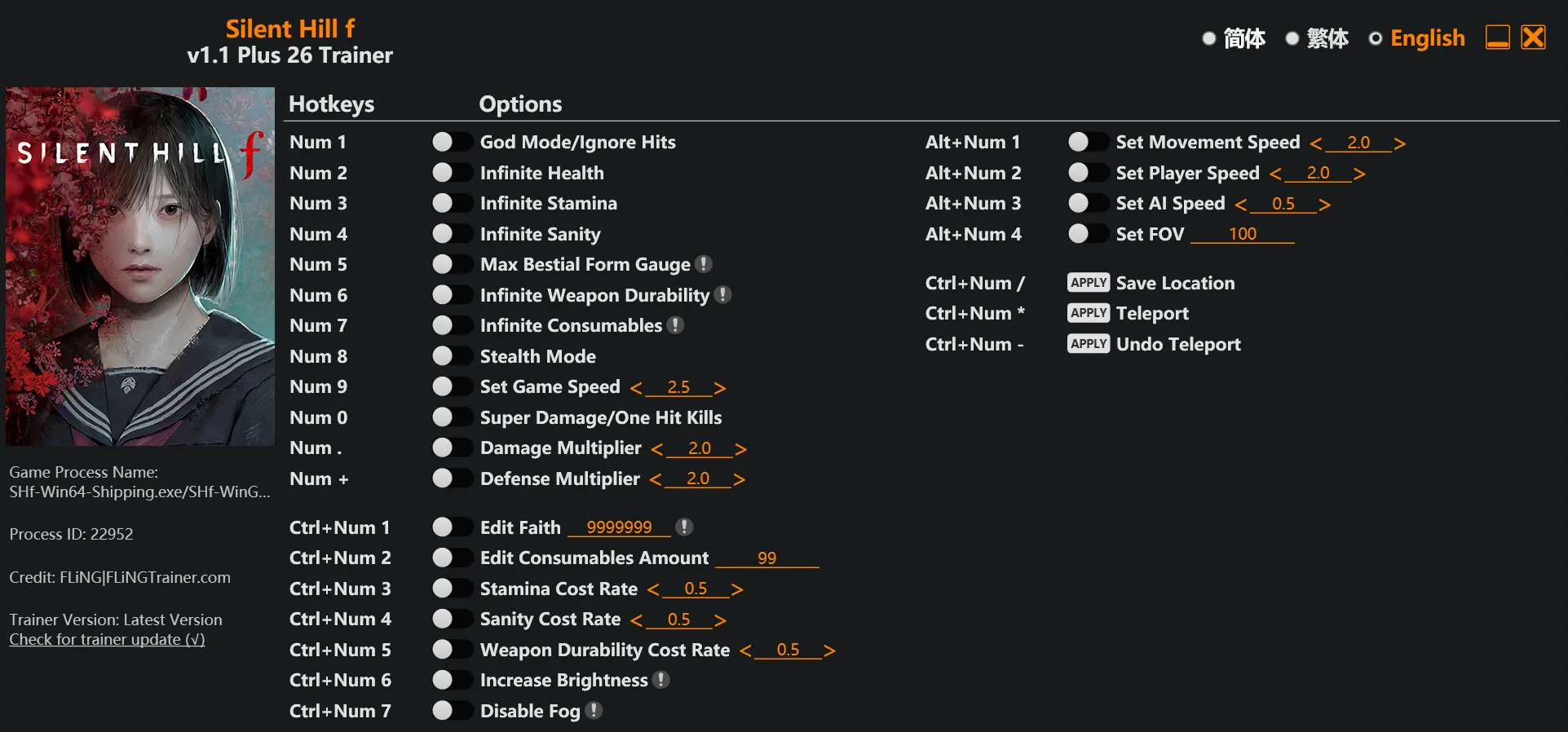Click info icon next to Infinite Consumables
This screenshot has height=732, width=1568.
pos(675,325)
